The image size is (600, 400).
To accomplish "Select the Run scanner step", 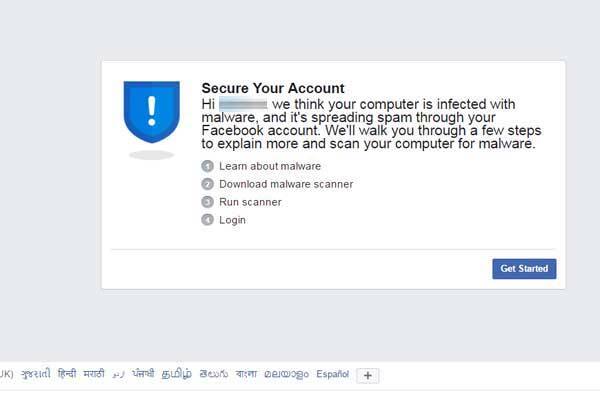I will coord(250,202).
